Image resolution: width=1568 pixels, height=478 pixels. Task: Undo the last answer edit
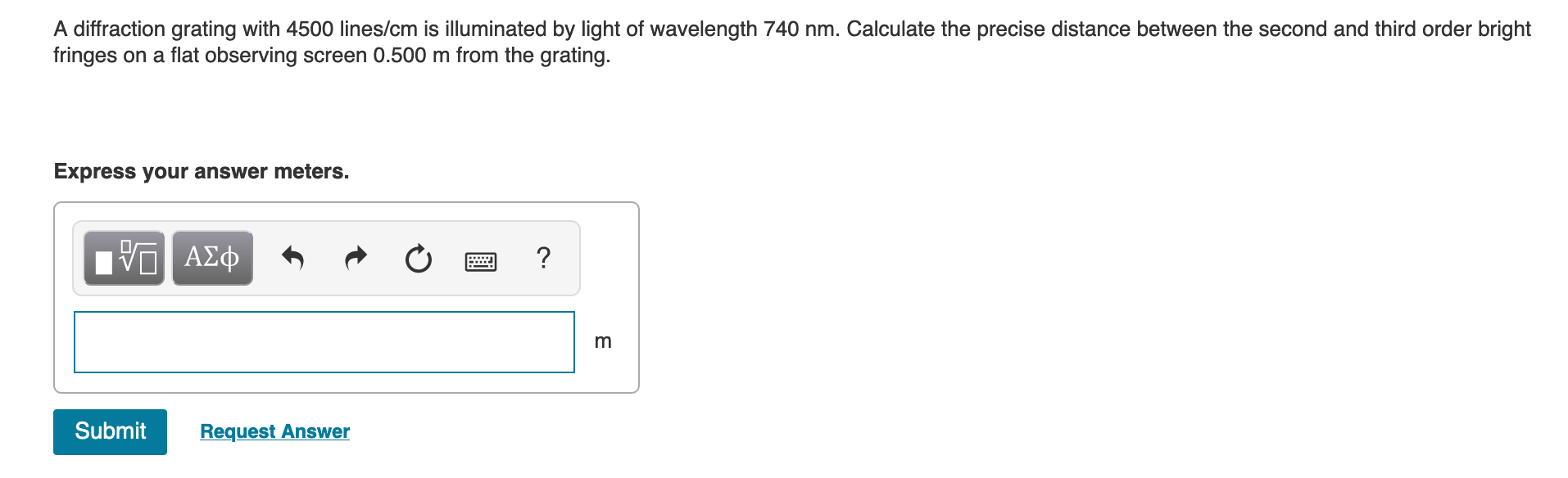pyautogui.click(x=294, y=258)
